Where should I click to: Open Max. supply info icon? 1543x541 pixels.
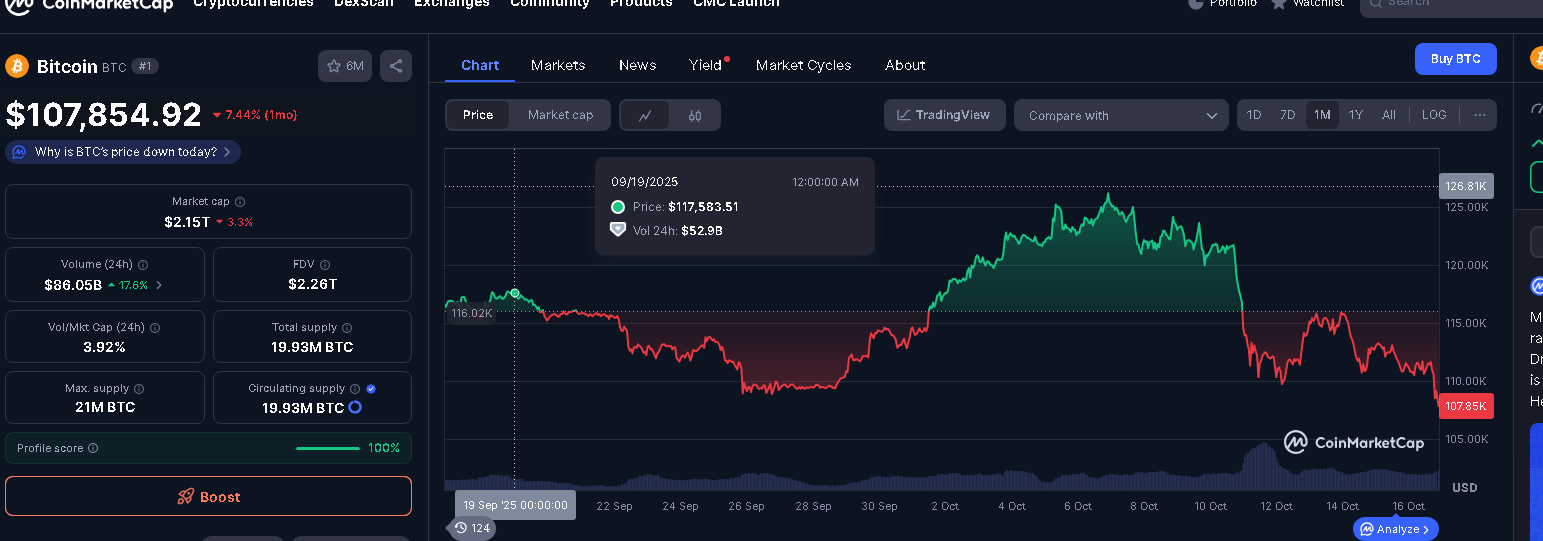[x=139, y=389]
